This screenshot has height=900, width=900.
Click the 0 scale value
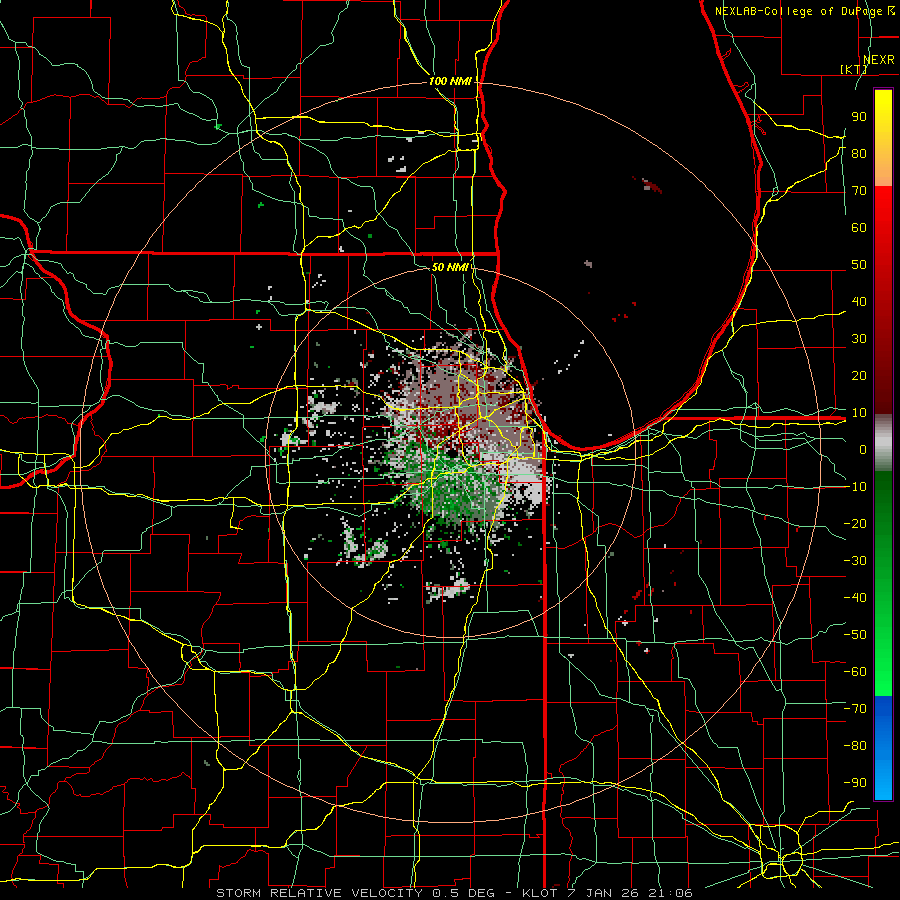863,449
